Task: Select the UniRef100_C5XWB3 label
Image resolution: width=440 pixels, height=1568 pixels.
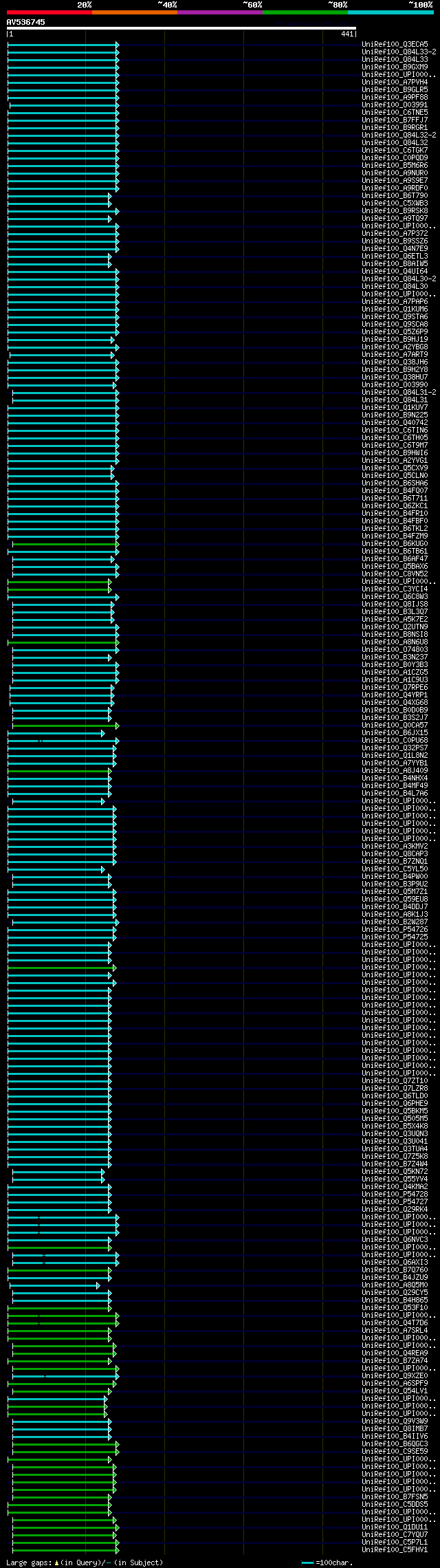Action: coord(395,203)
